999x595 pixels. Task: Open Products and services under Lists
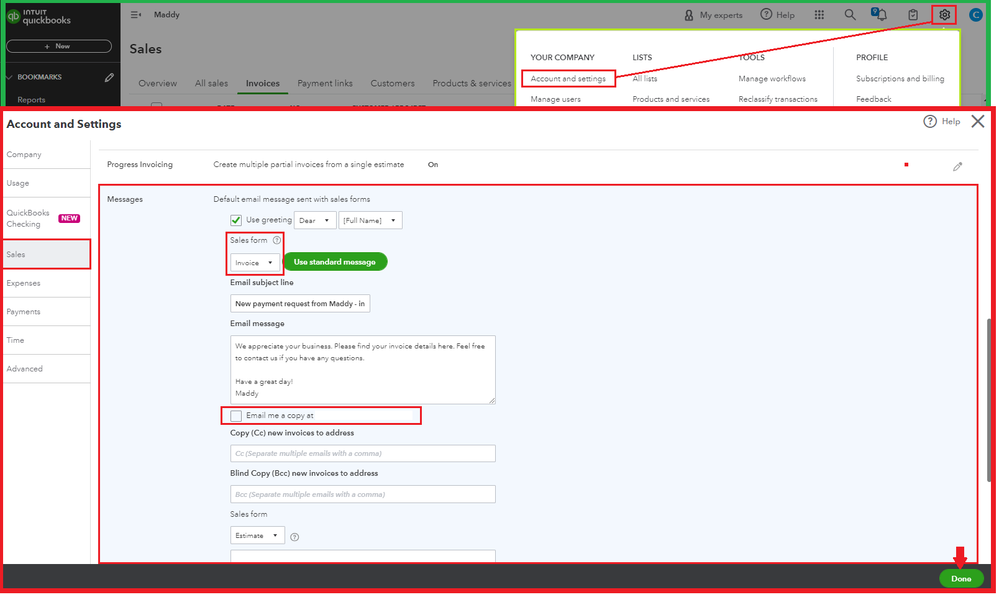671,99
